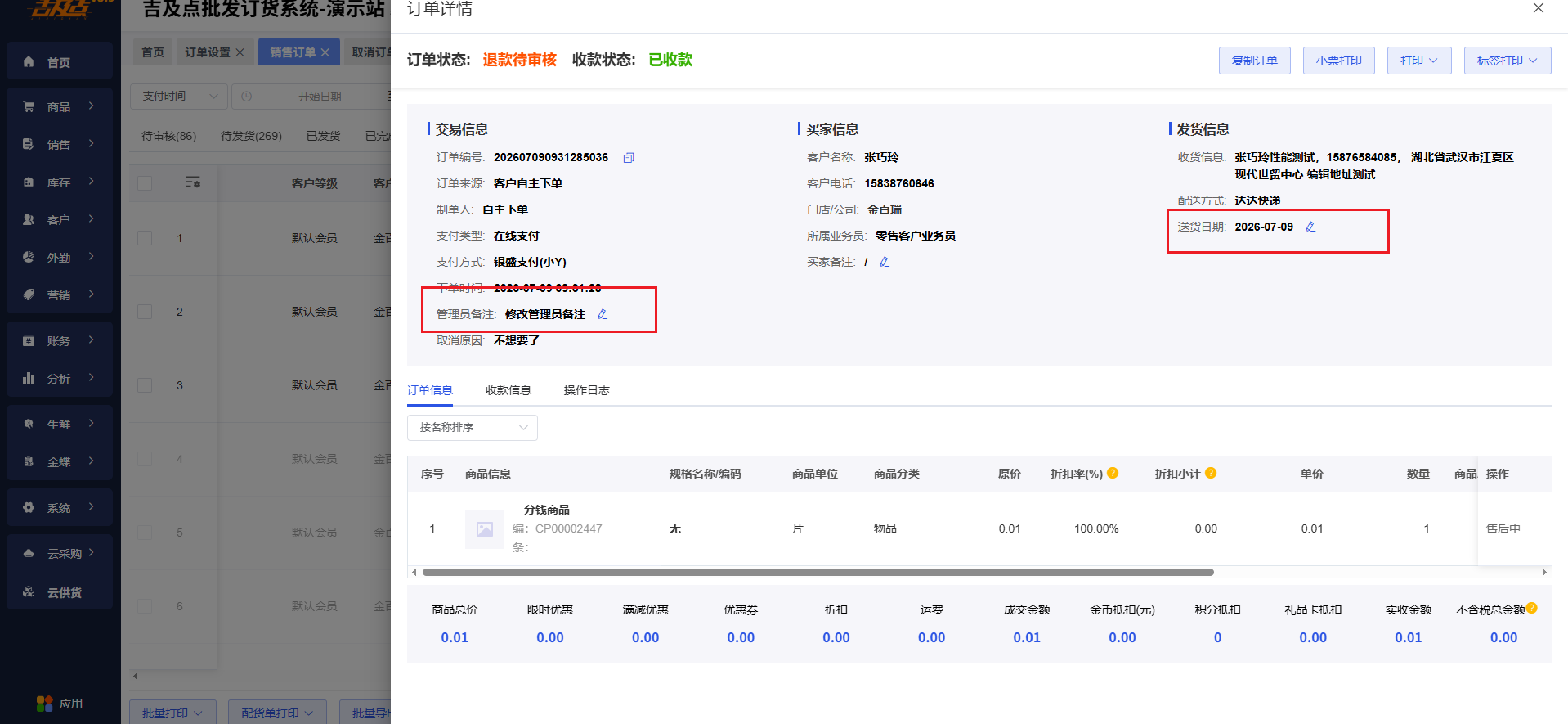
Task: Open the 应用 apps grid icon
Action: click(x=44, y=704)
